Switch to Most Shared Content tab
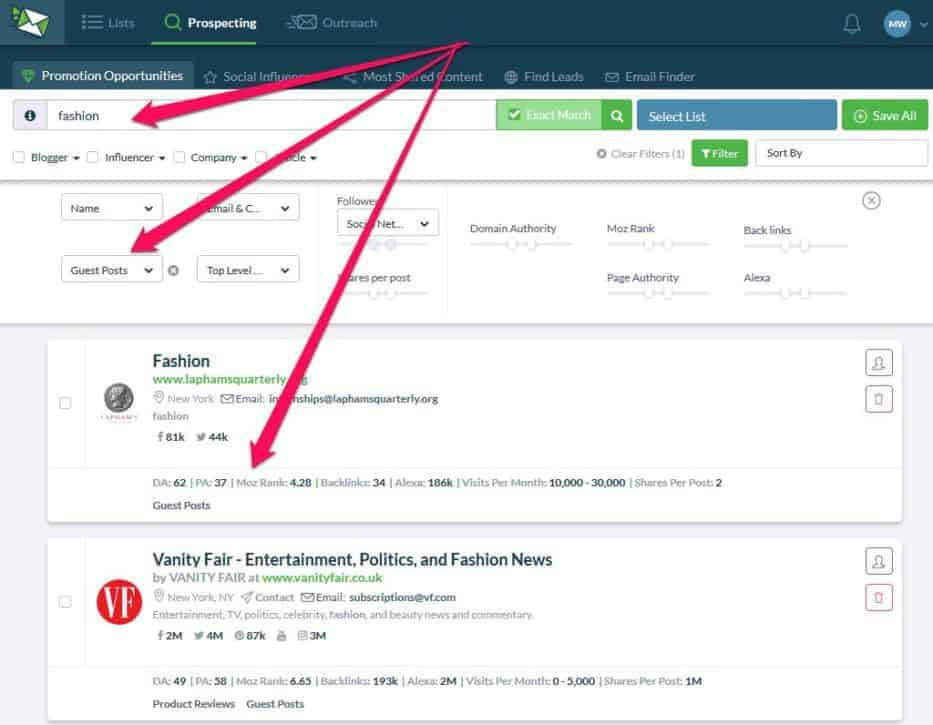Screen dimensions: 933x725 [414, 77]
